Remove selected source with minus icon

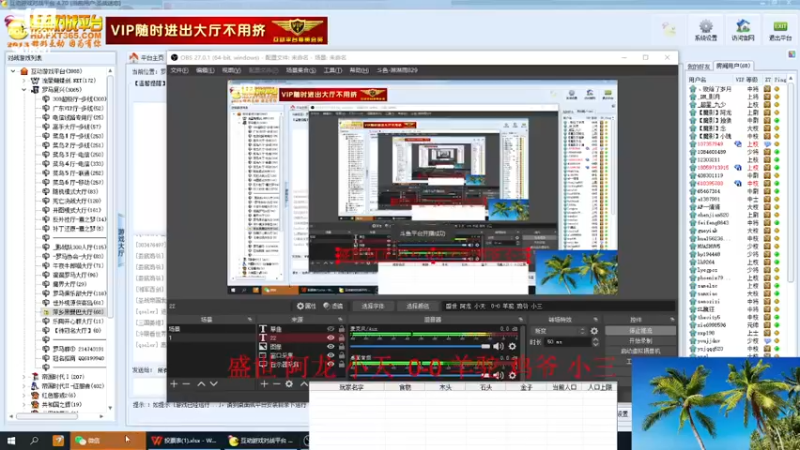tap(276, 384)
